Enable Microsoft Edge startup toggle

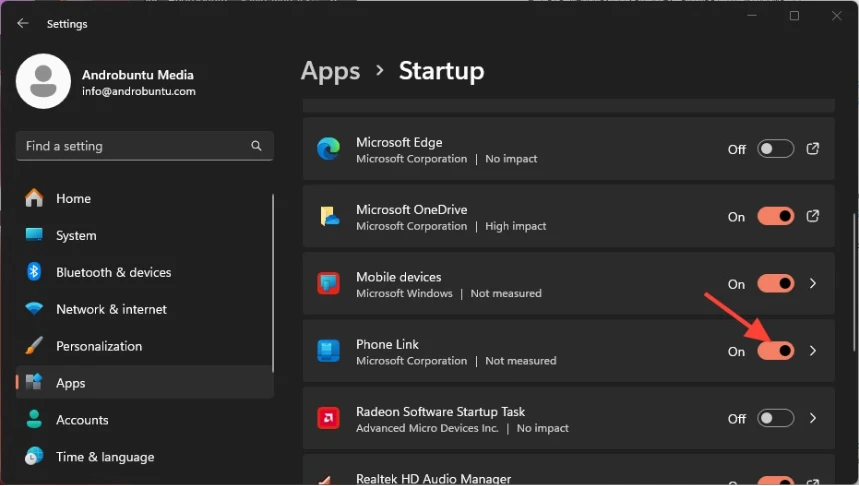775,148
